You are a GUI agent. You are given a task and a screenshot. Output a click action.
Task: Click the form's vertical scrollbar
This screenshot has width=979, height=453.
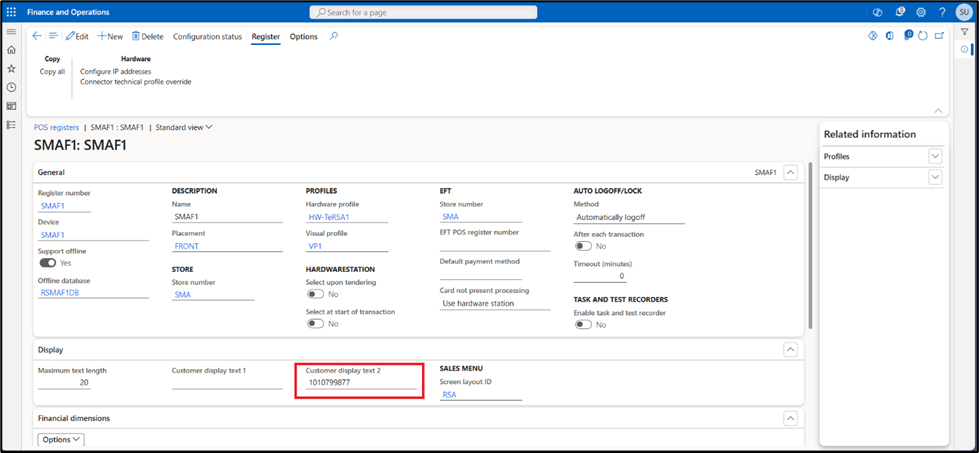pos(810,245)
